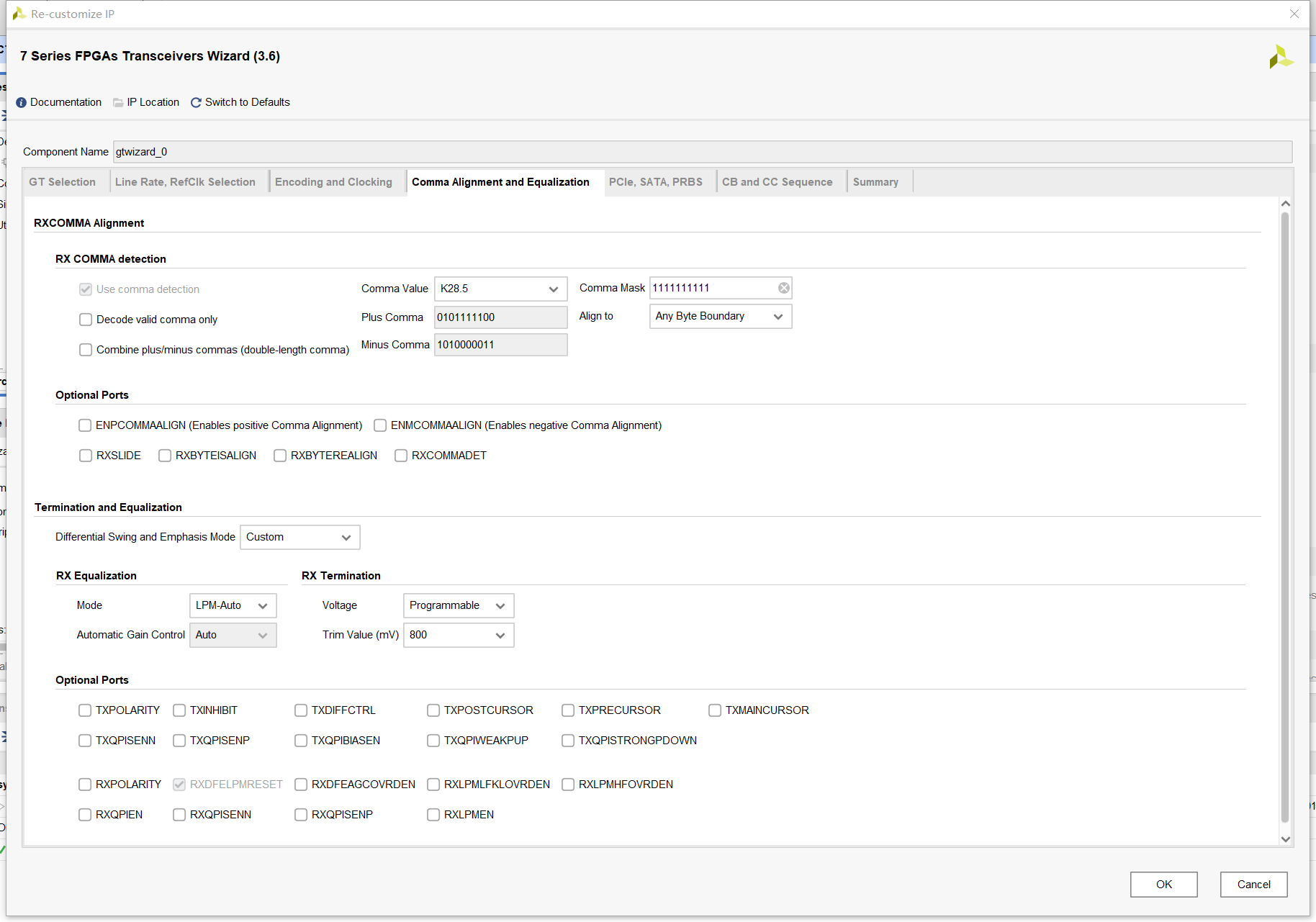Enable the TXPRECURSOR port checkbox
This screenshot has height=922, width=1316.
[x=568, y=710]
